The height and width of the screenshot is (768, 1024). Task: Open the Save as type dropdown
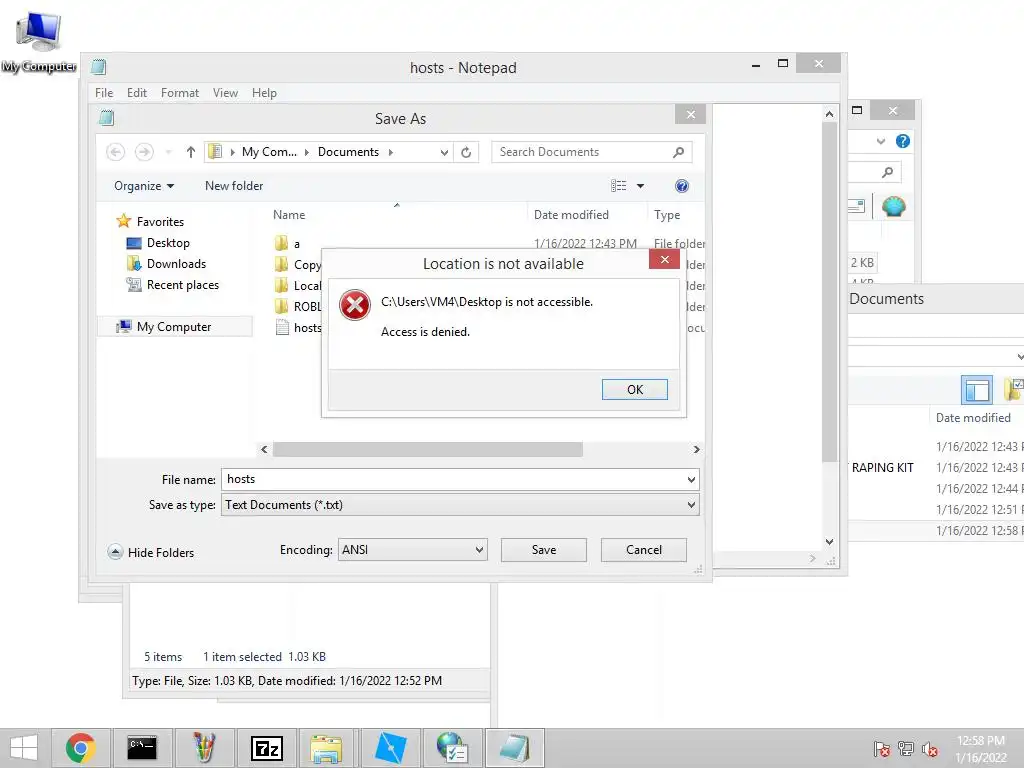[460, 505]
